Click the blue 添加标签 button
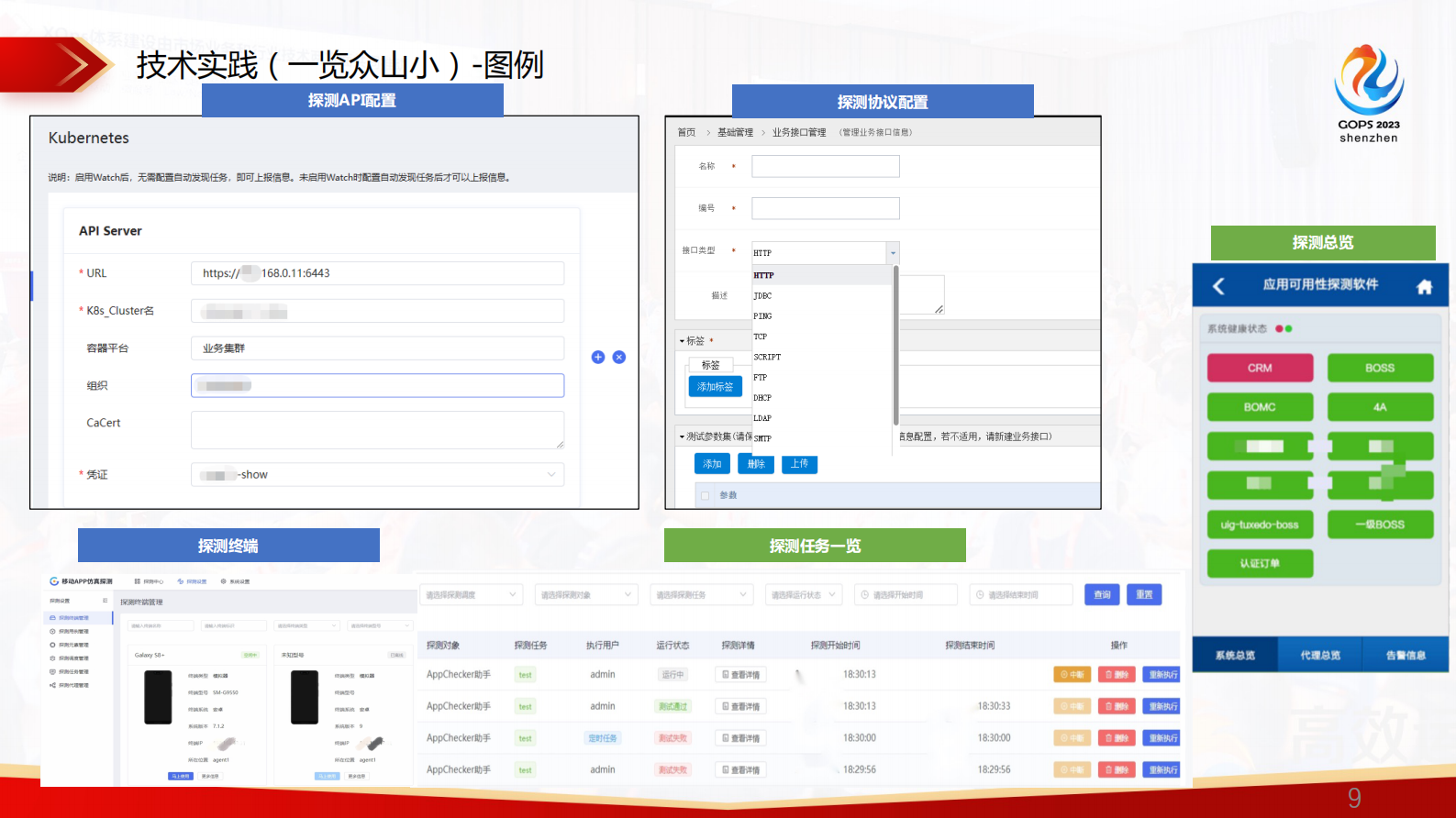The width and height of the screenshot is (1456, 818). pos(715,387)
